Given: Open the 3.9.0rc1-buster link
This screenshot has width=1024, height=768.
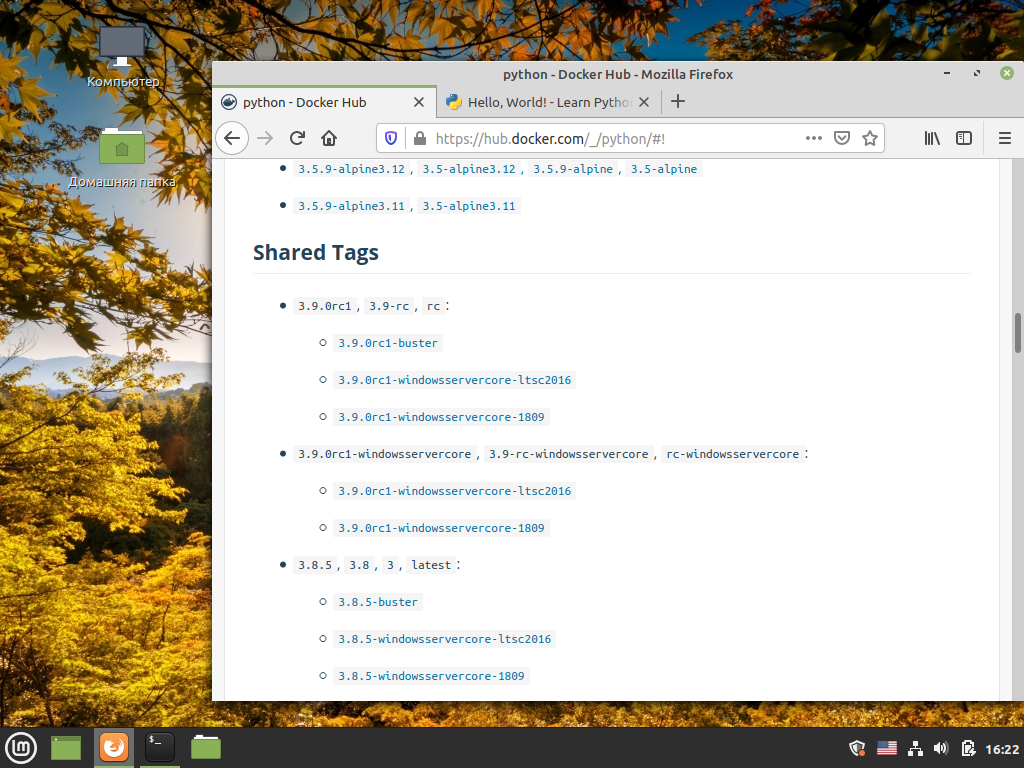Looking at the screenshot, I should click(388, 344).
